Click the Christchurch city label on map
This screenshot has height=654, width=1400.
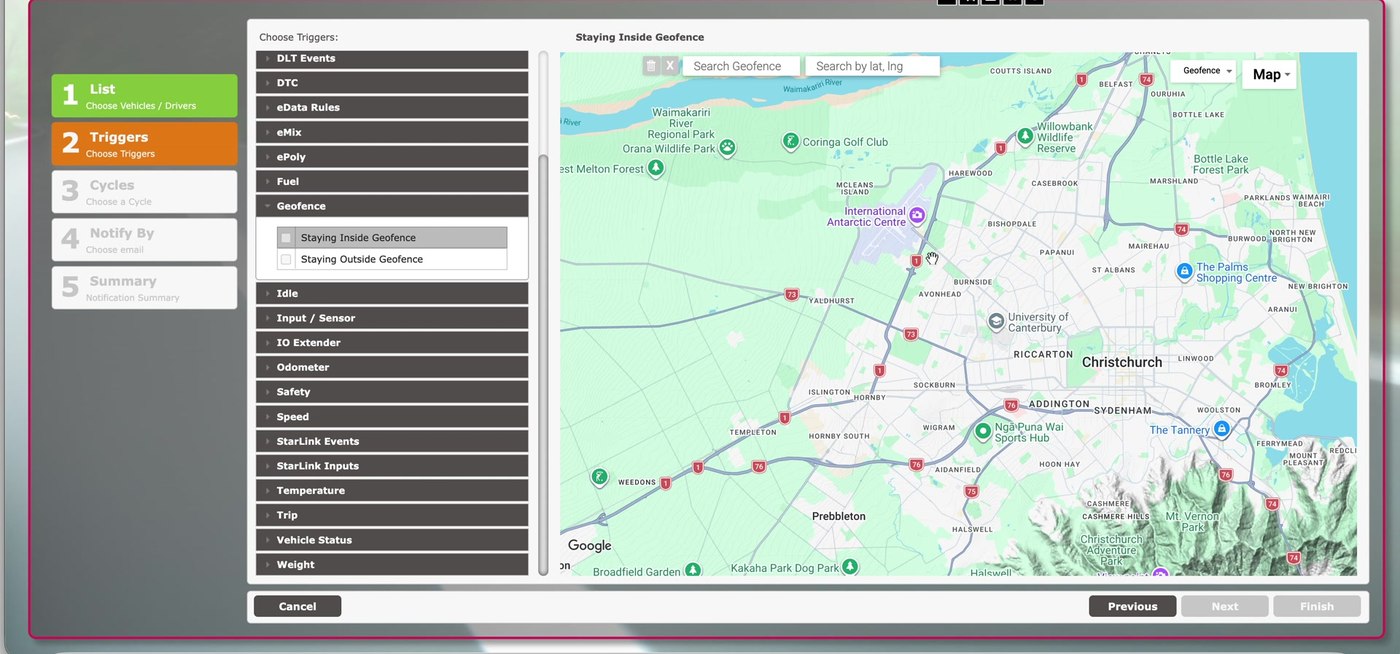click(1122, 362)
